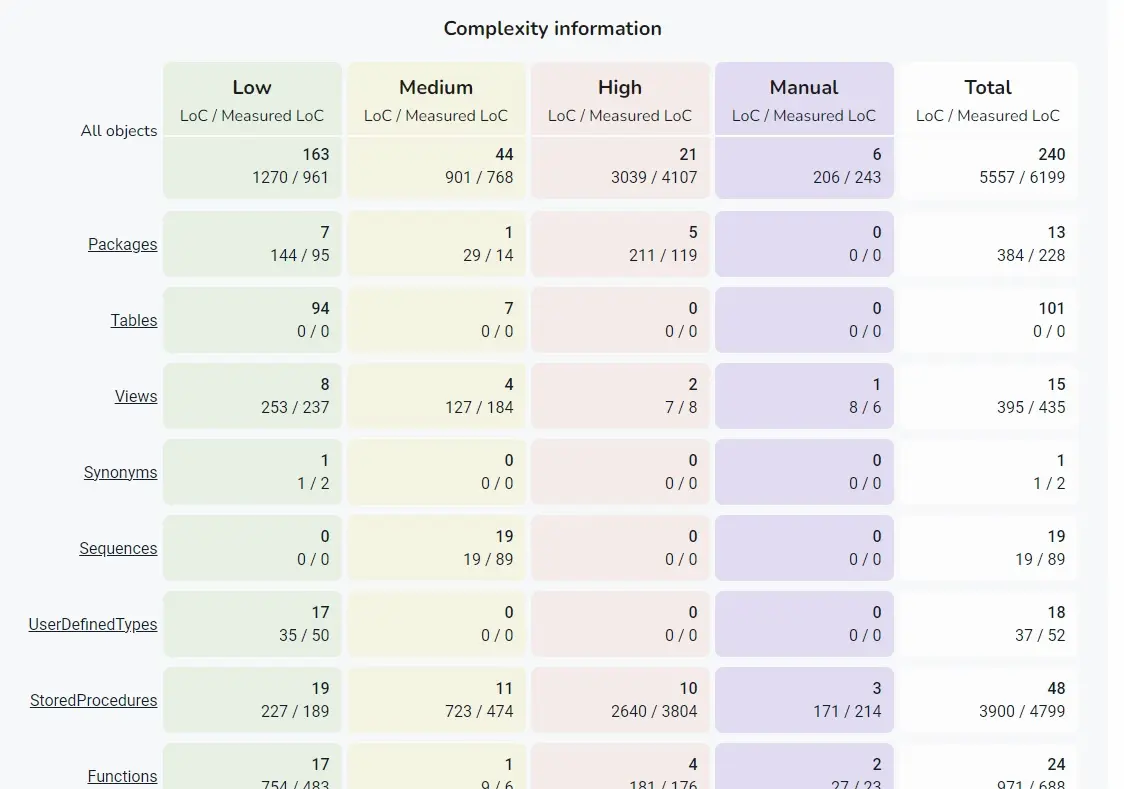Open the Packages link
This screenshot has width=1124, height=789.
point(122,244)
